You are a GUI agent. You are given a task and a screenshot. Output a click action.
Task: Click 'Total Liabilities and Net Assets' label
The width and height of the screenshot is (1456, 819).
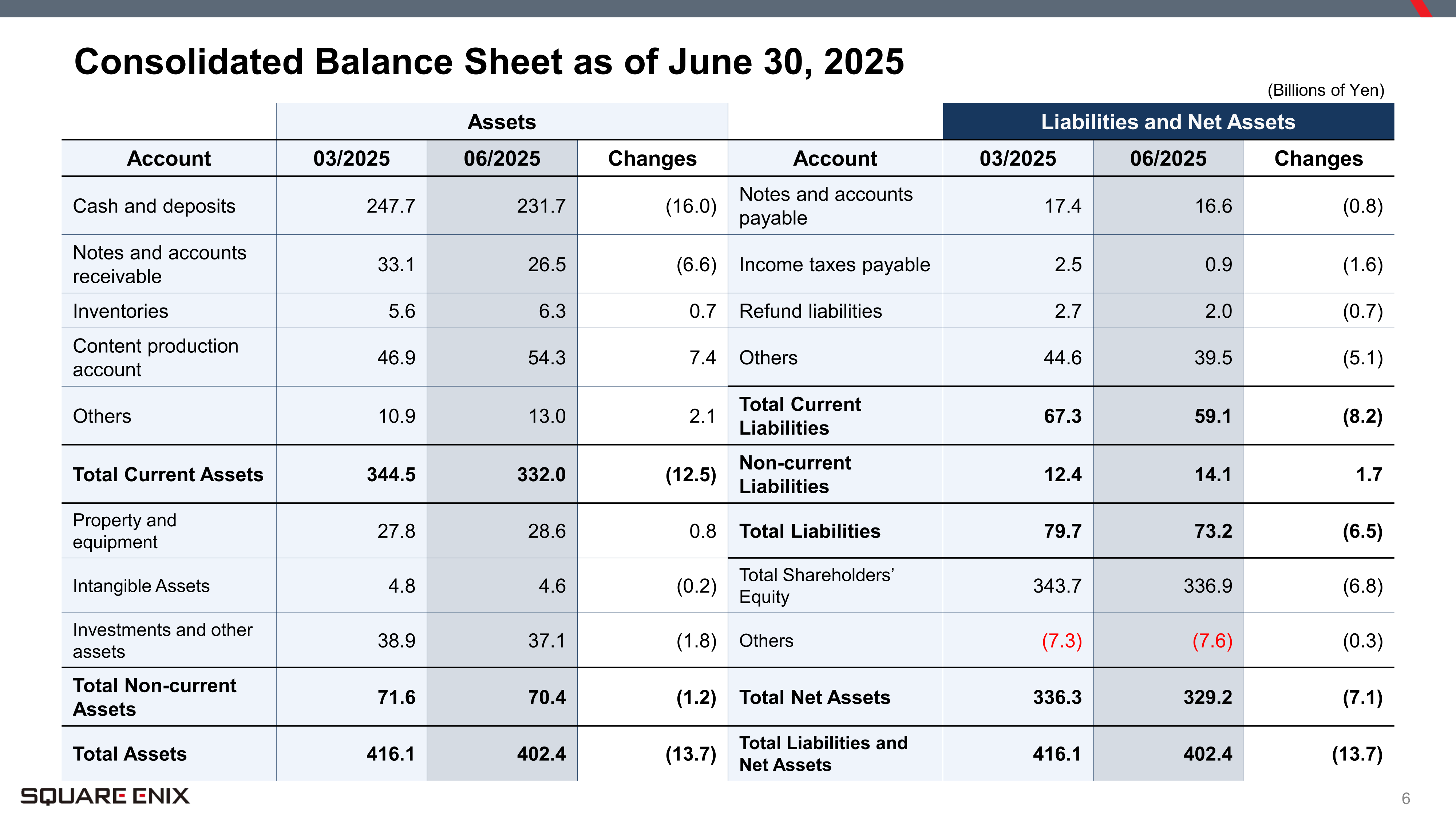click(x=823, y=753)
